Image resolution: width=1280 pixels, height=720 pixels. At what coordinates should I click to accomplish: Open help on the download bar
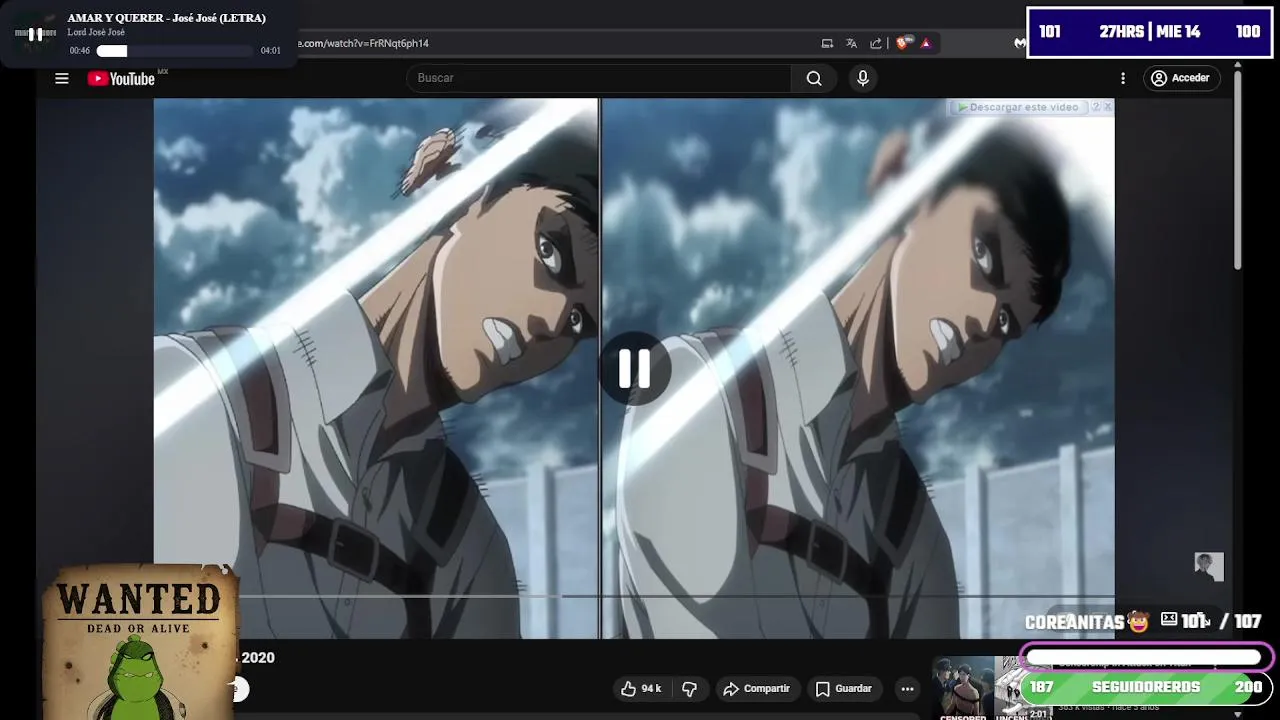[x=1096, y=107]
